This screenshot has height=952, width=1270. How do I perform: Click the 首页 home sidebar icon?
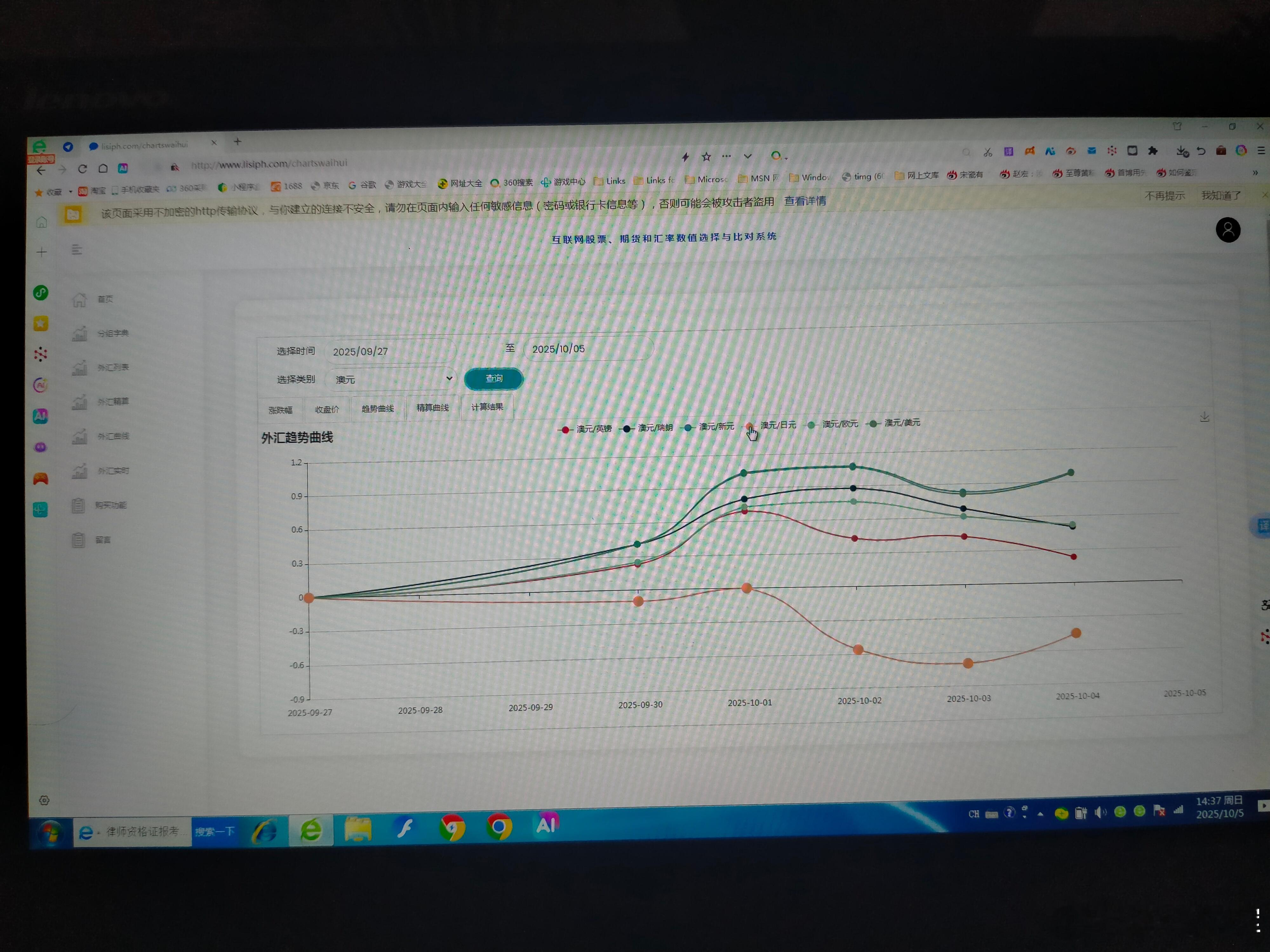coord(79,300)
